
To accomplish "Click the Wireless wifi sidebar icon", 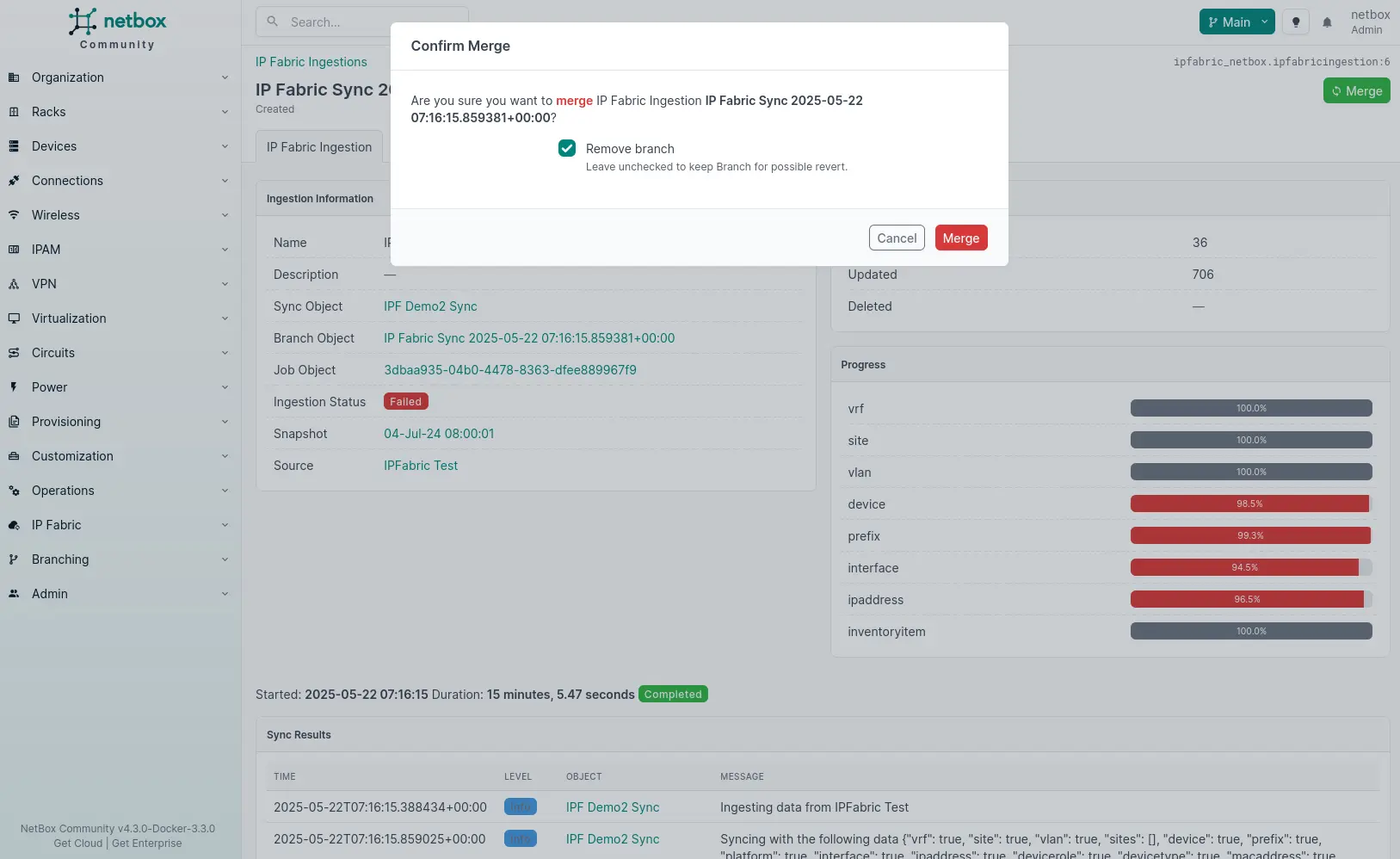I will click(x=14, y=215).
